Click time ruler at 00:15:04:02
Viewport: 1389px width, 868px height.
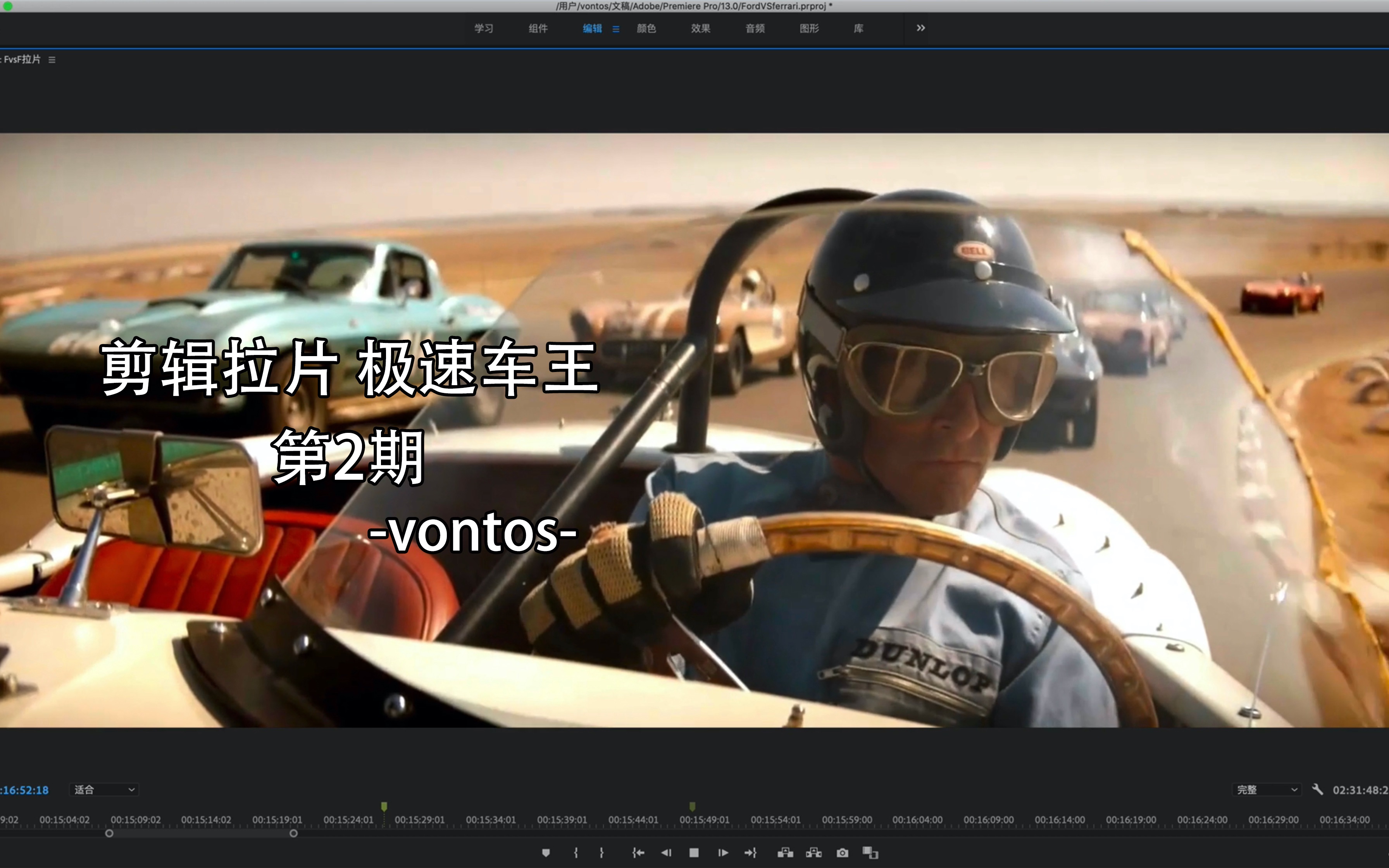point(64,820)
